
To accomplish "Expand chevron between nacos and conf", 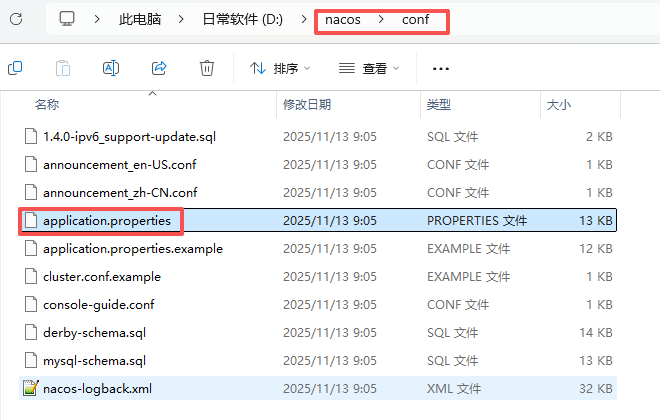I will [x=381, y=19].
